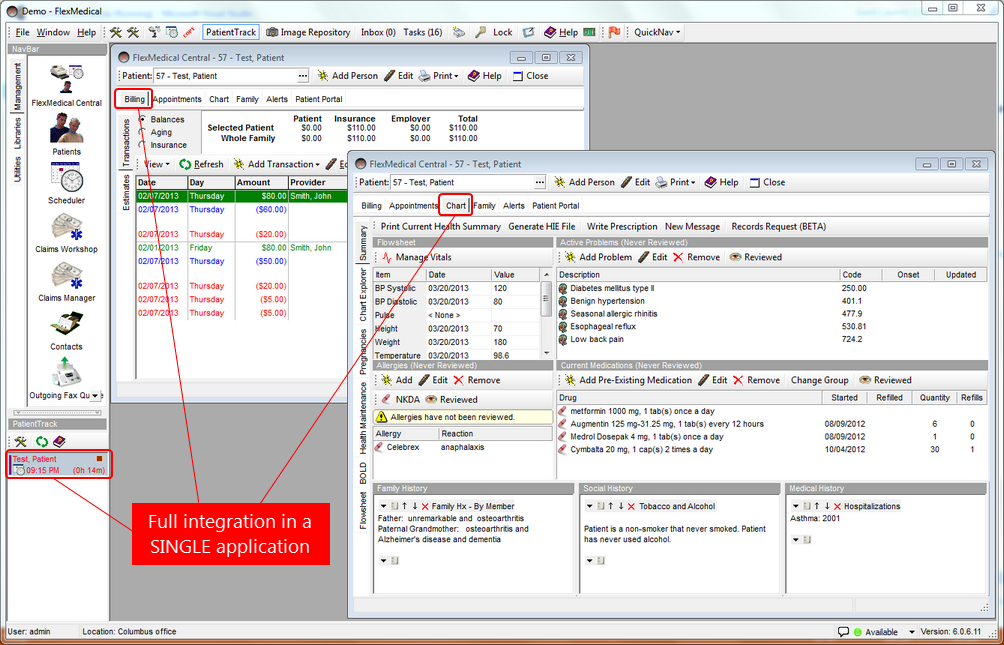Click Records Request (BETA)
Viewport: 1004px width, 645px height.
tap(779, 227)
